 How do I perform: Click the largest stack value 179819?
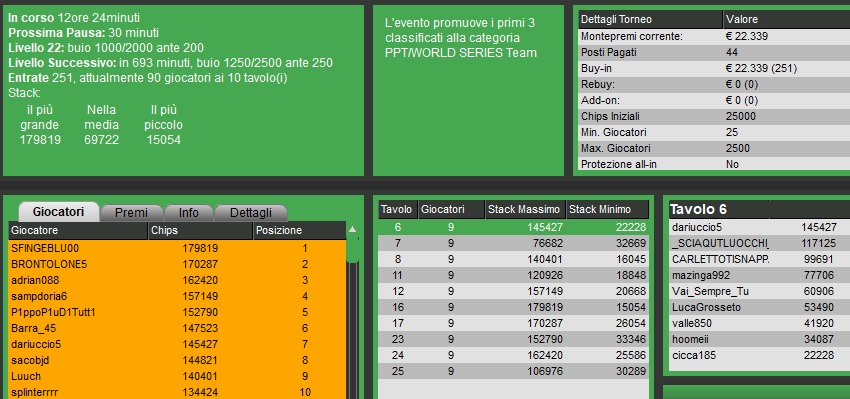40,140
